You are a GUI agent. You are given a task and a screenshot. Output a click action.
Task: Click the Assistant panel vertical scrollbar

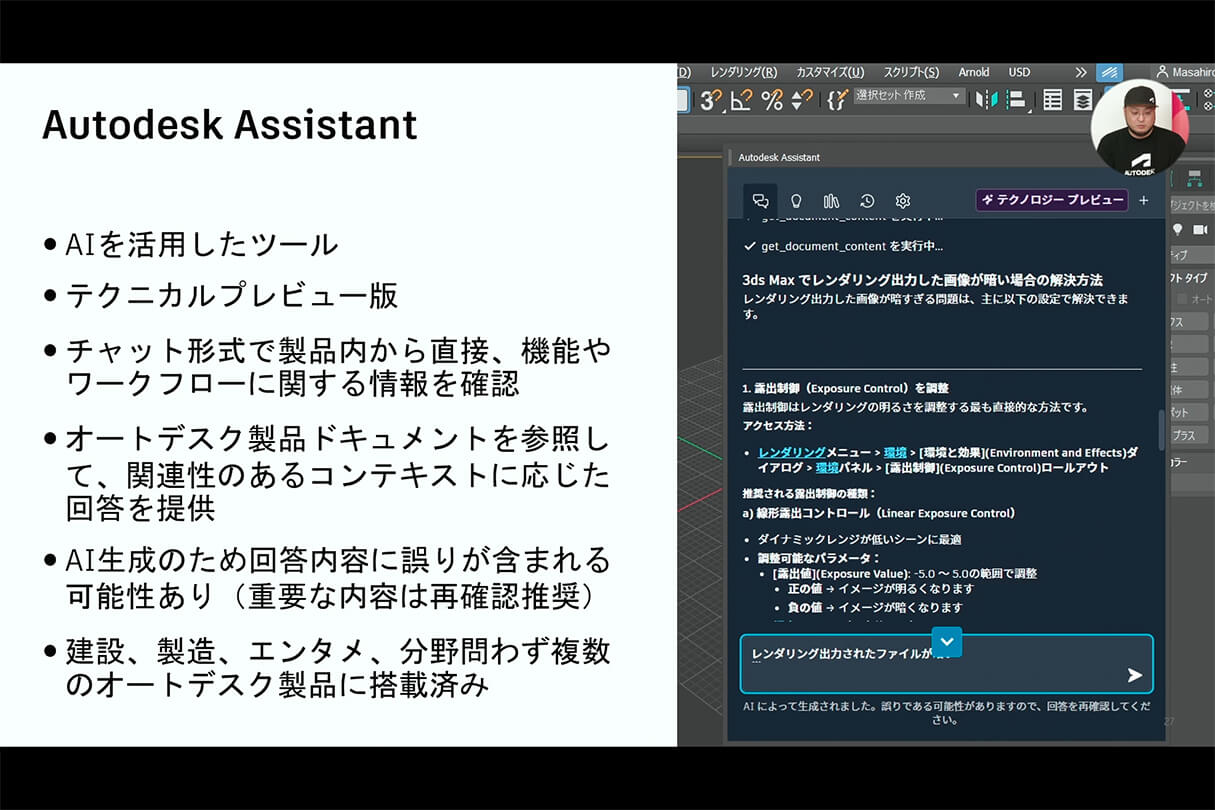point(1161,430)
